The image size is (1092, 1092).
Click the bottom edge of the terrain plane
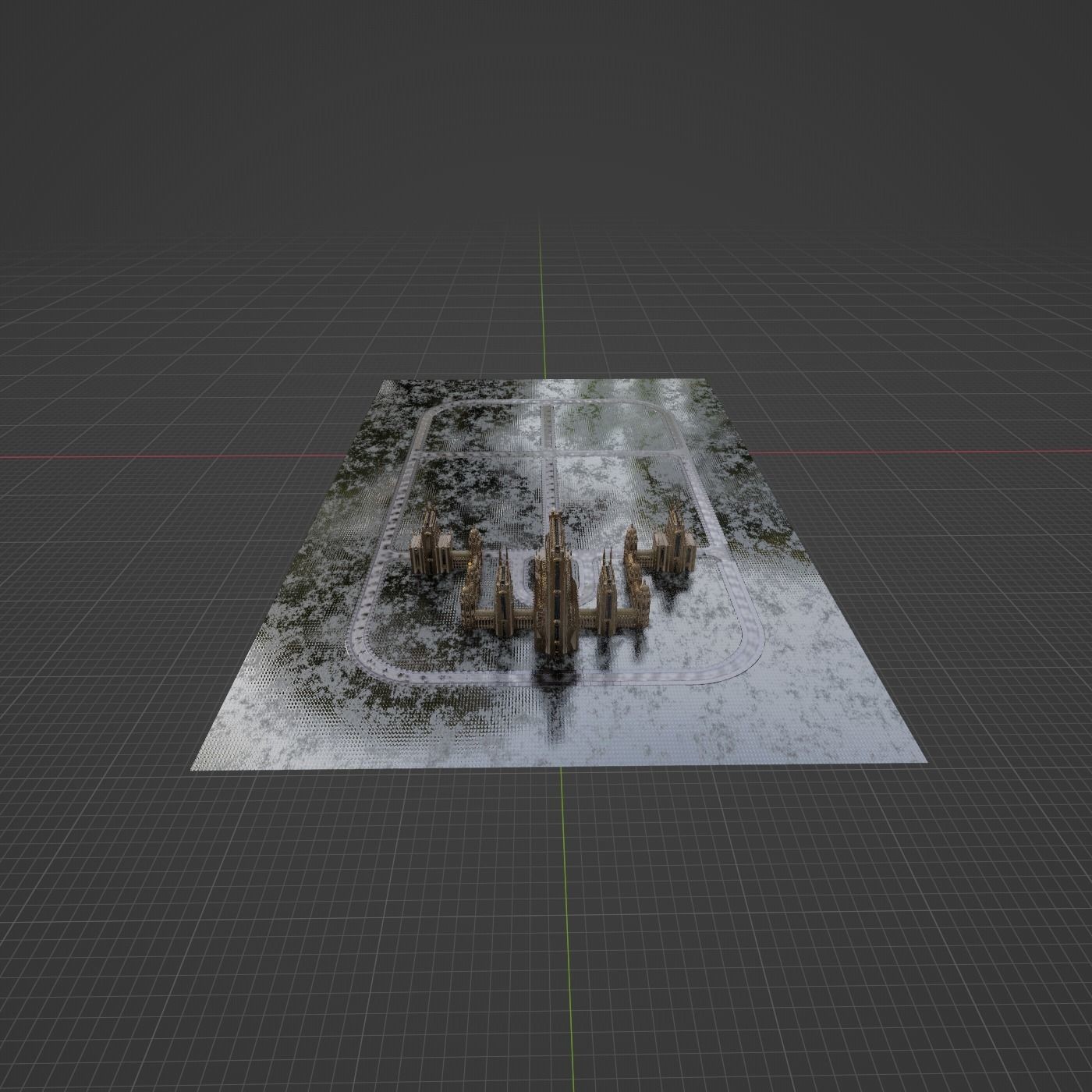tap(546, 768)
